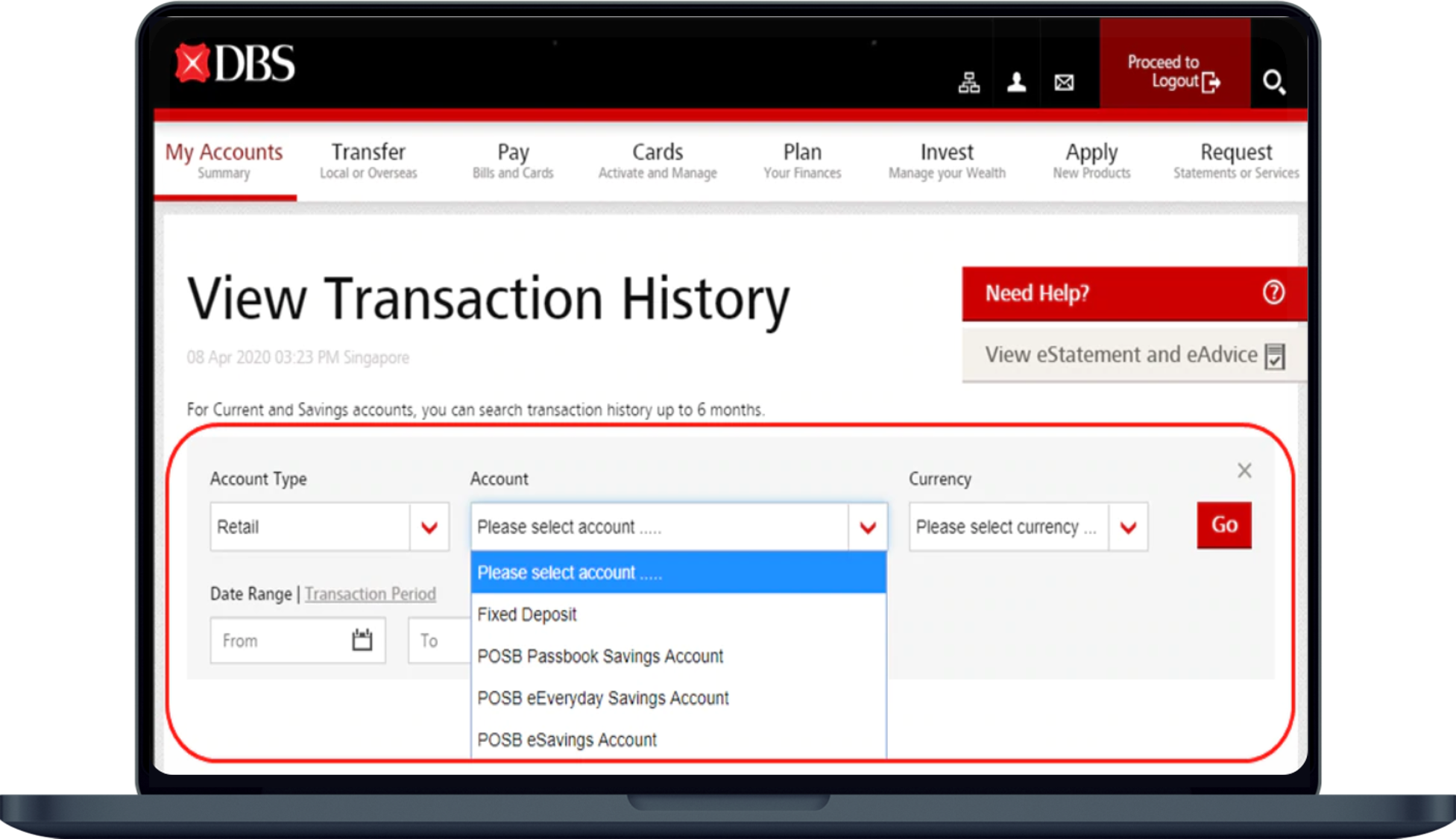Open Apply New Products tab
The width and height of the screenshot is (1456, 839).
(1091, 161)
